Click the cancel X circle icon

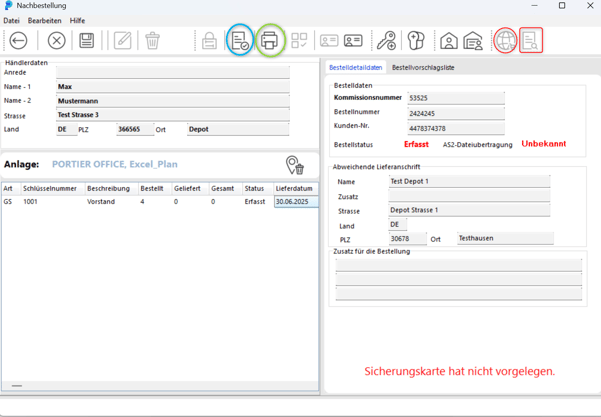56,41
